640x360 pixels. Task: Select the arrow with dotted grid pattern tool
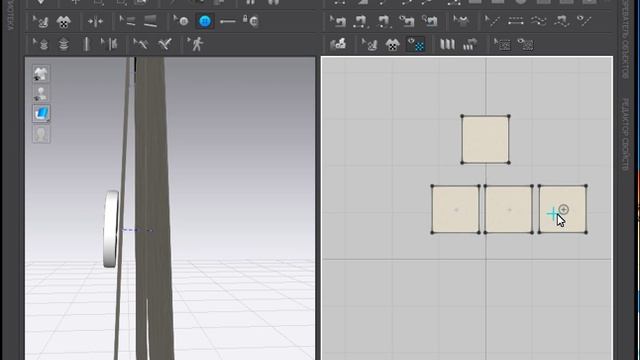[502, 44]
